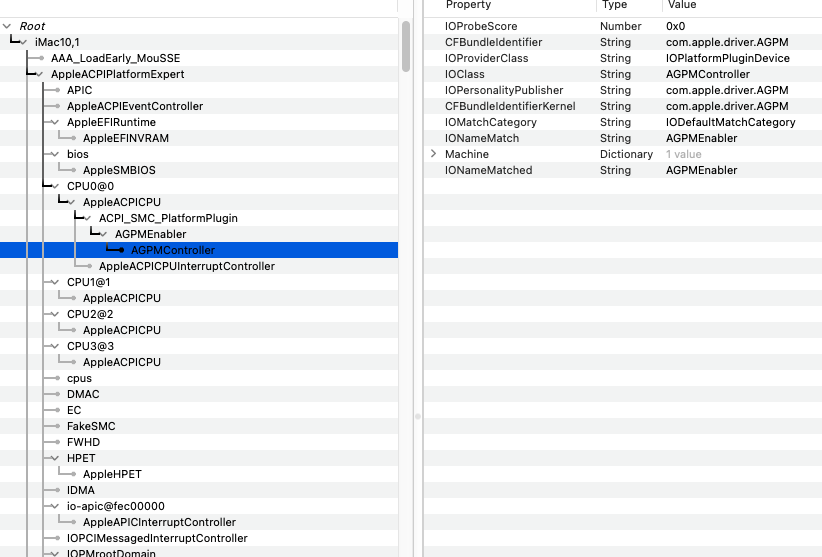Viewport: 822px width, 557px height.
Task: Click the '1 value' Machine cell
Action: pos(684,154)
